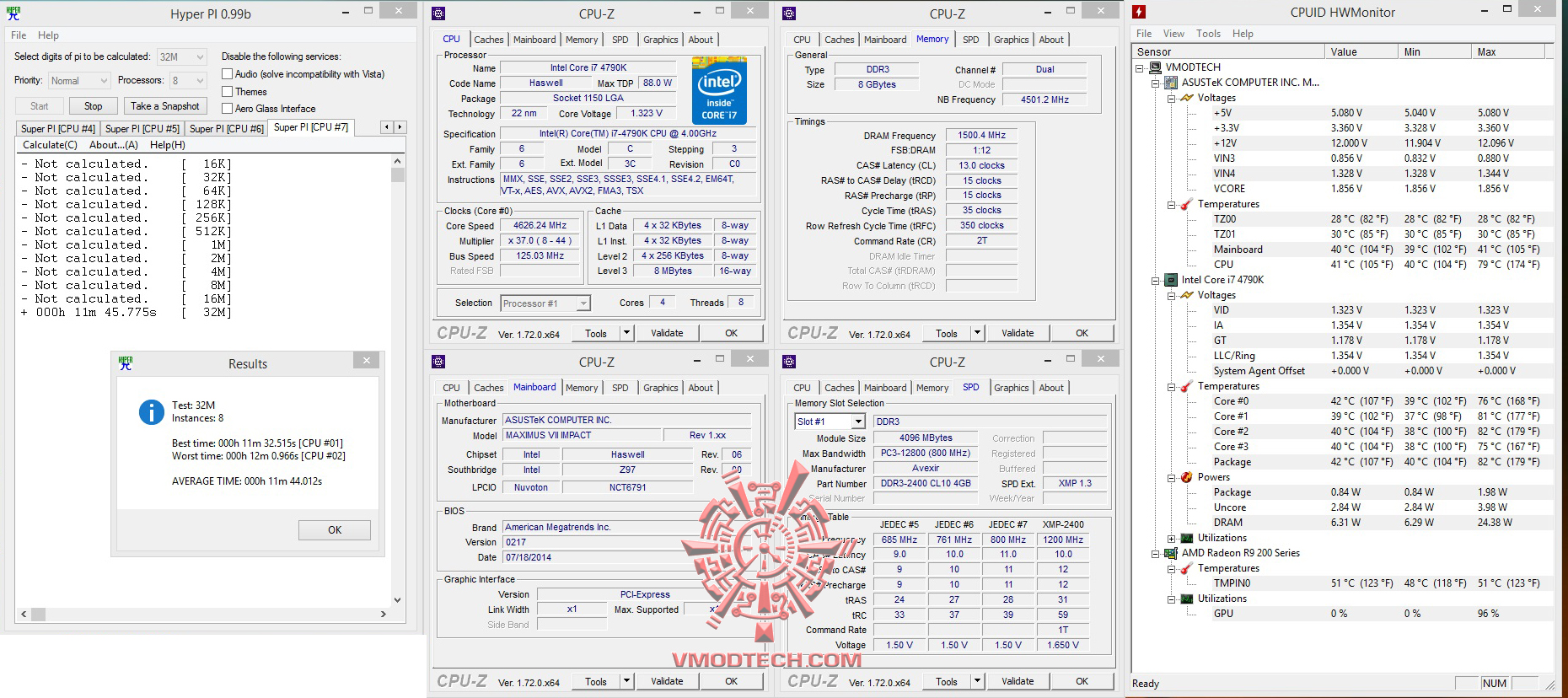The image size is (1568, 698).
Task: Click the left tab-scroll arrow in Hyper PI
Action: [x=387, y=127]
